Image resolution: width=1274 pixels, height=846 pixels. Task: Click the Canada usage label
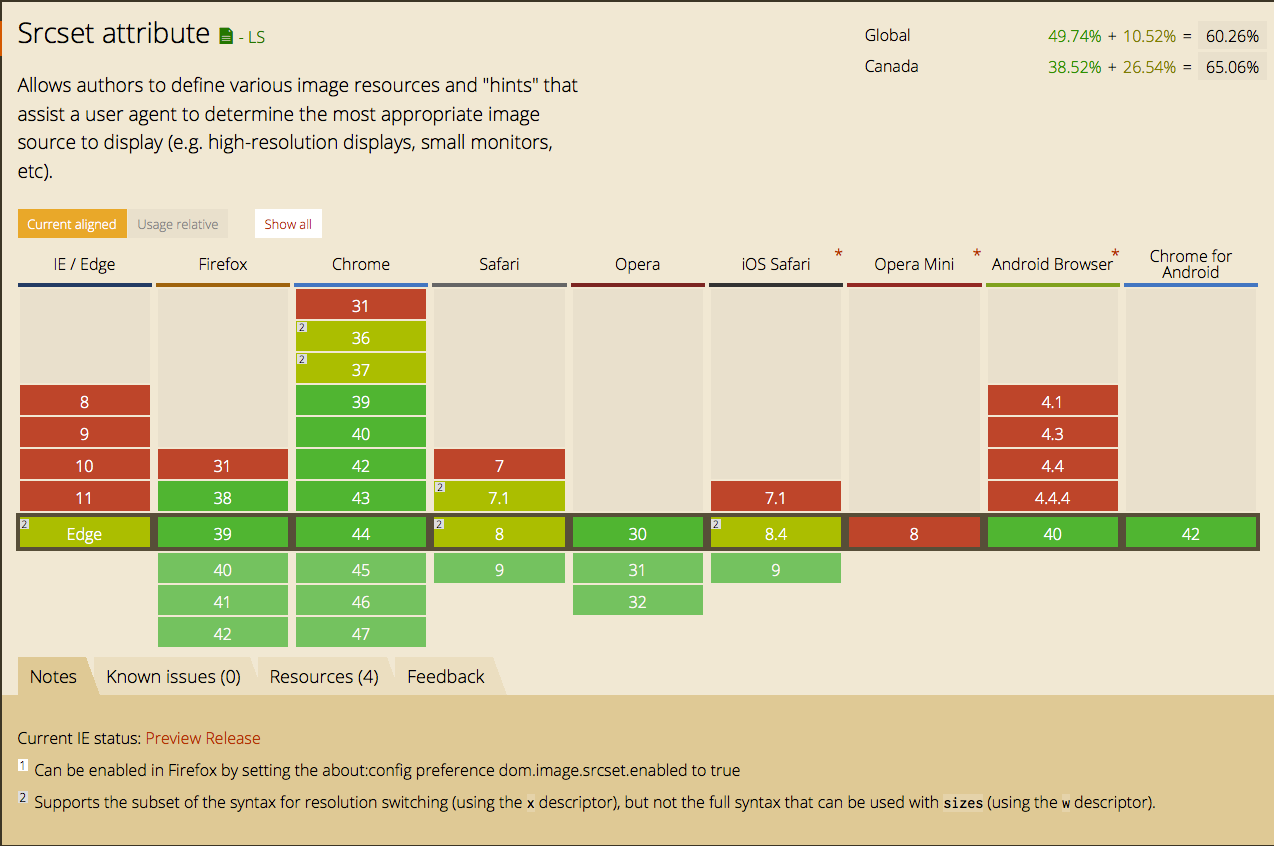coord(892,66)
